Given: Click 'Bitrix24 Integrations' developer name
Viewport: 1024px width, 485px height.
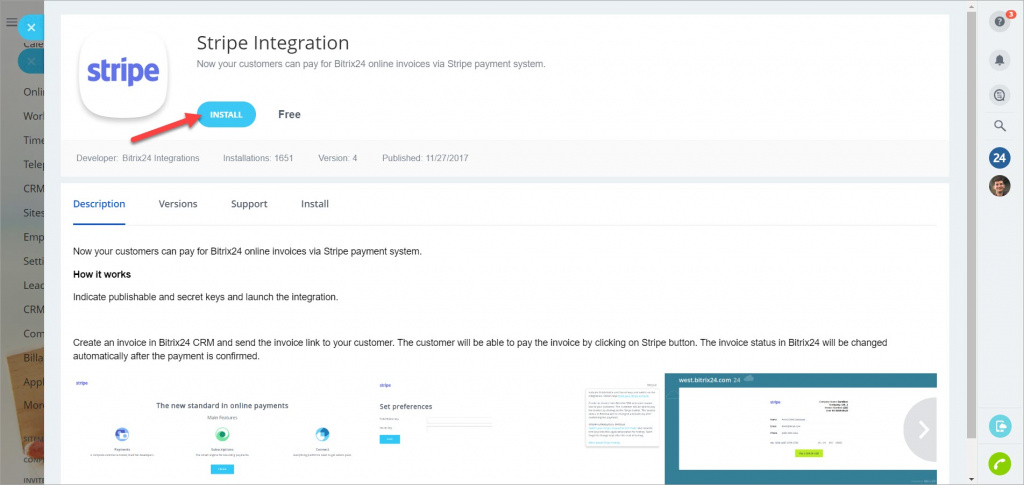Looking at the screenshot, I should (x=161, y=158).
